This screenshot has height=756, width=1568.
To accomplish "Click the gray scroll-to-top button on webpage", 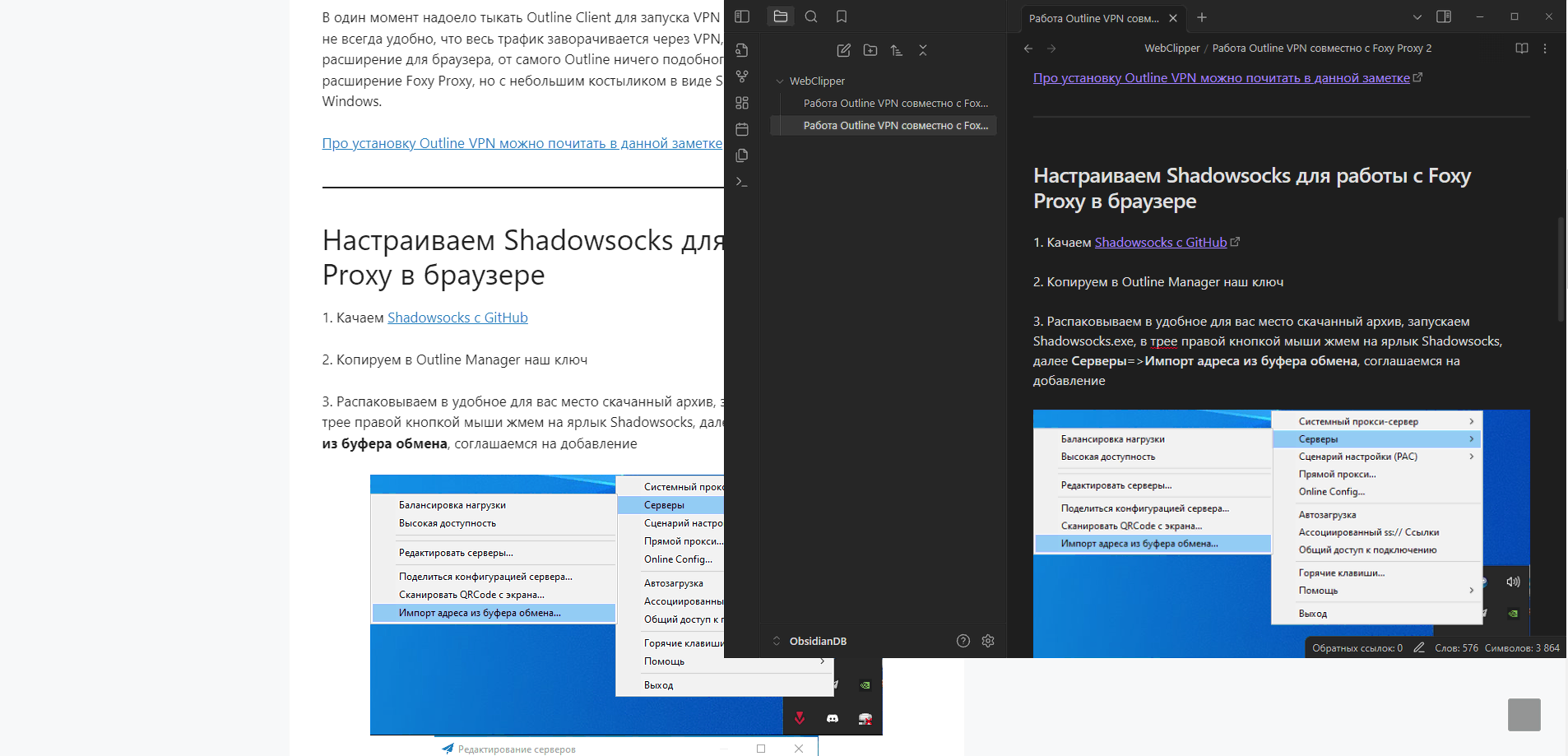I will click(1524, 715).
